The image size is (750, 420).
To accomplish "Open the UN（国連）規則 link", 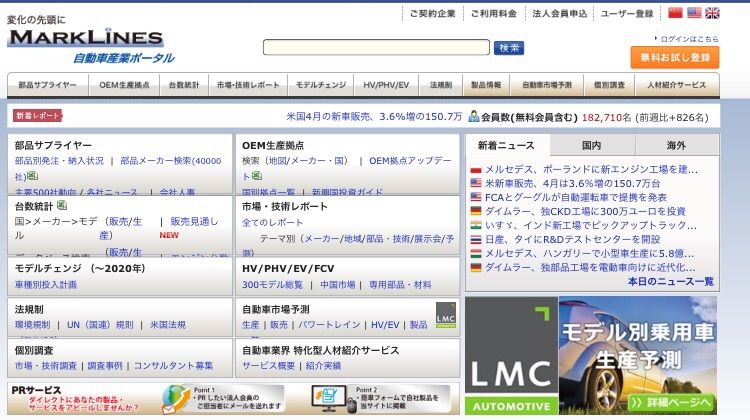I will (100, 325).
